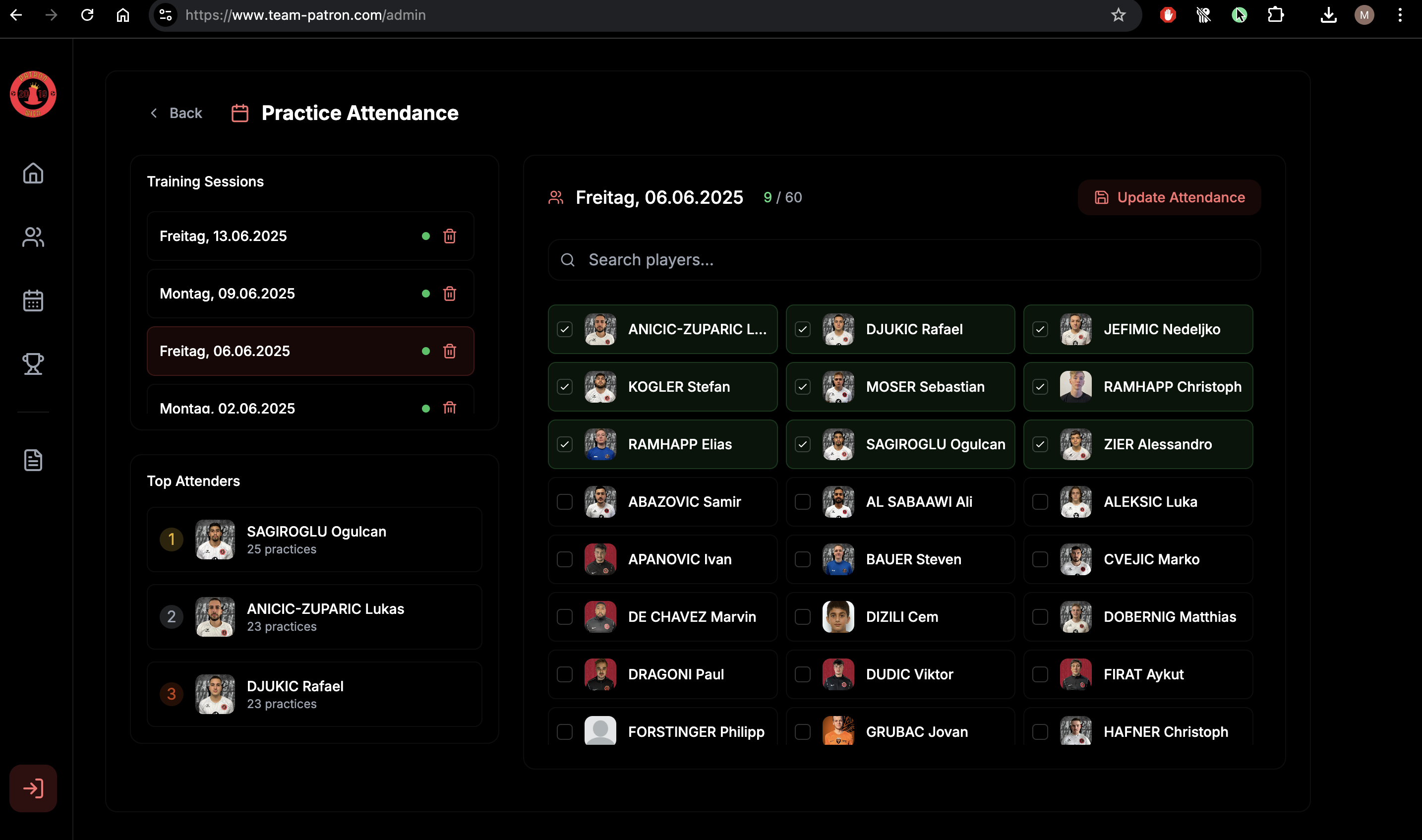Mark GRUBAC Jovan as present
This screenshot has width=1422, height=840.
(x=802, y=731)
